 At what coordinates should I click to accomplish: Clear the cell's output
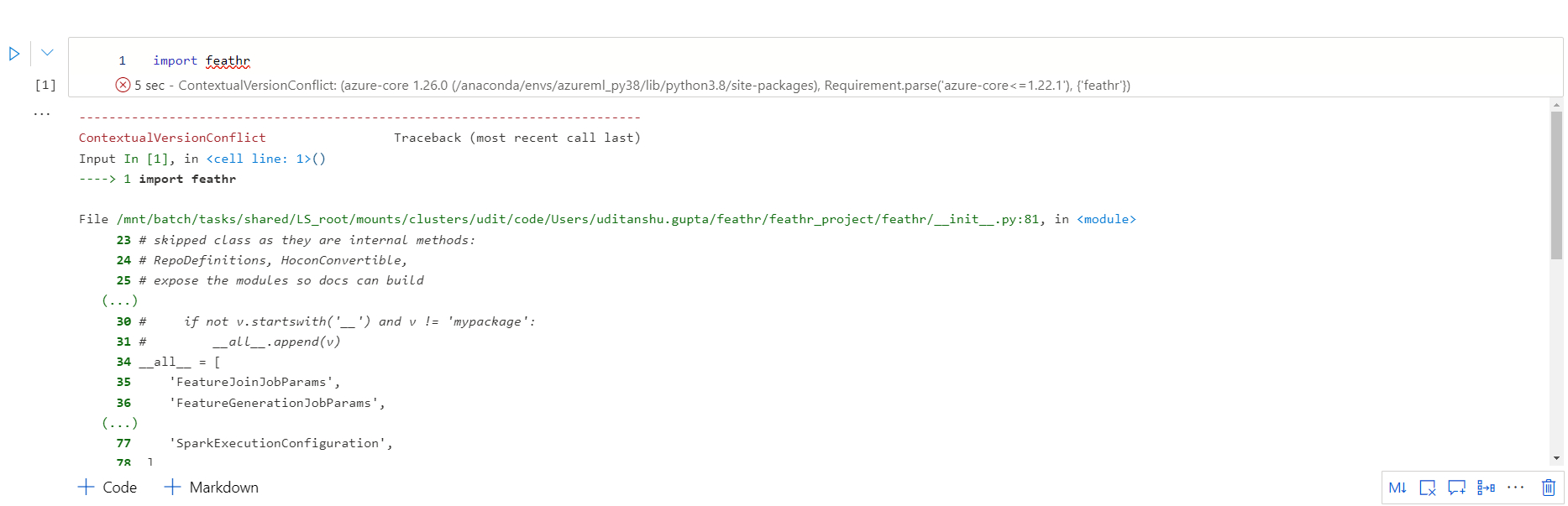tap(1428, 488)
